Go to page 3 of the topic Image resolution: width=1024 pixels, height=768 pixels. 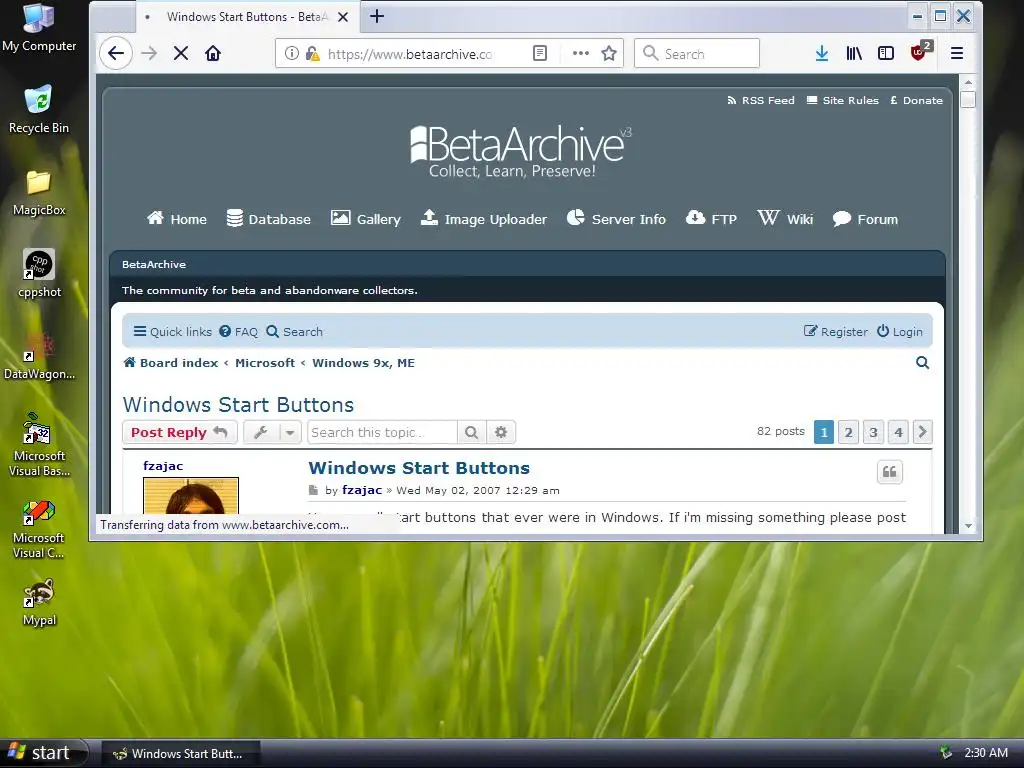click(873, 432)
